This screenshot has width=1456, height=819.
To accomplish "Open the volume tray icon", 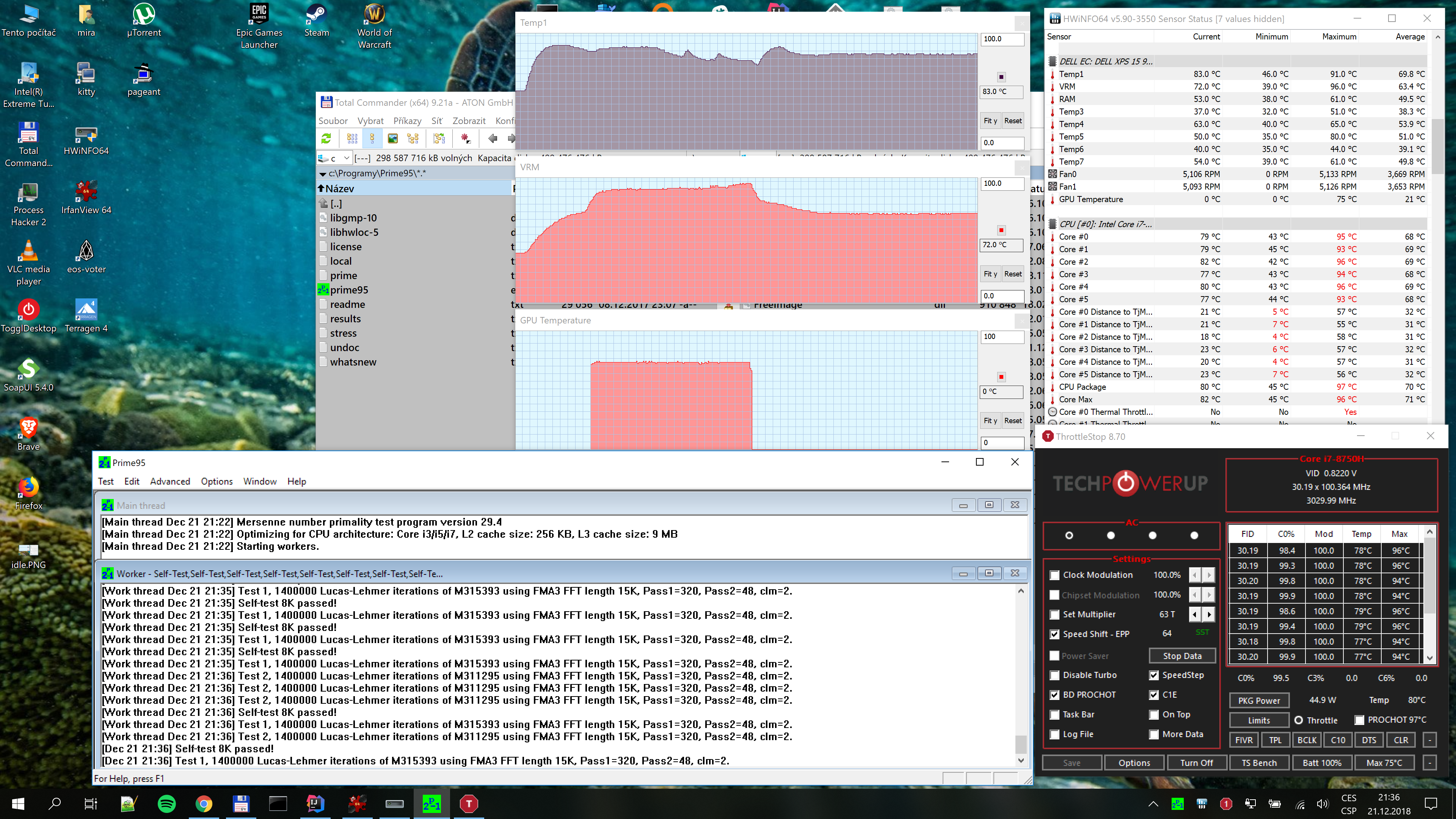I will pyautogui.click(x=1323, y=804).
